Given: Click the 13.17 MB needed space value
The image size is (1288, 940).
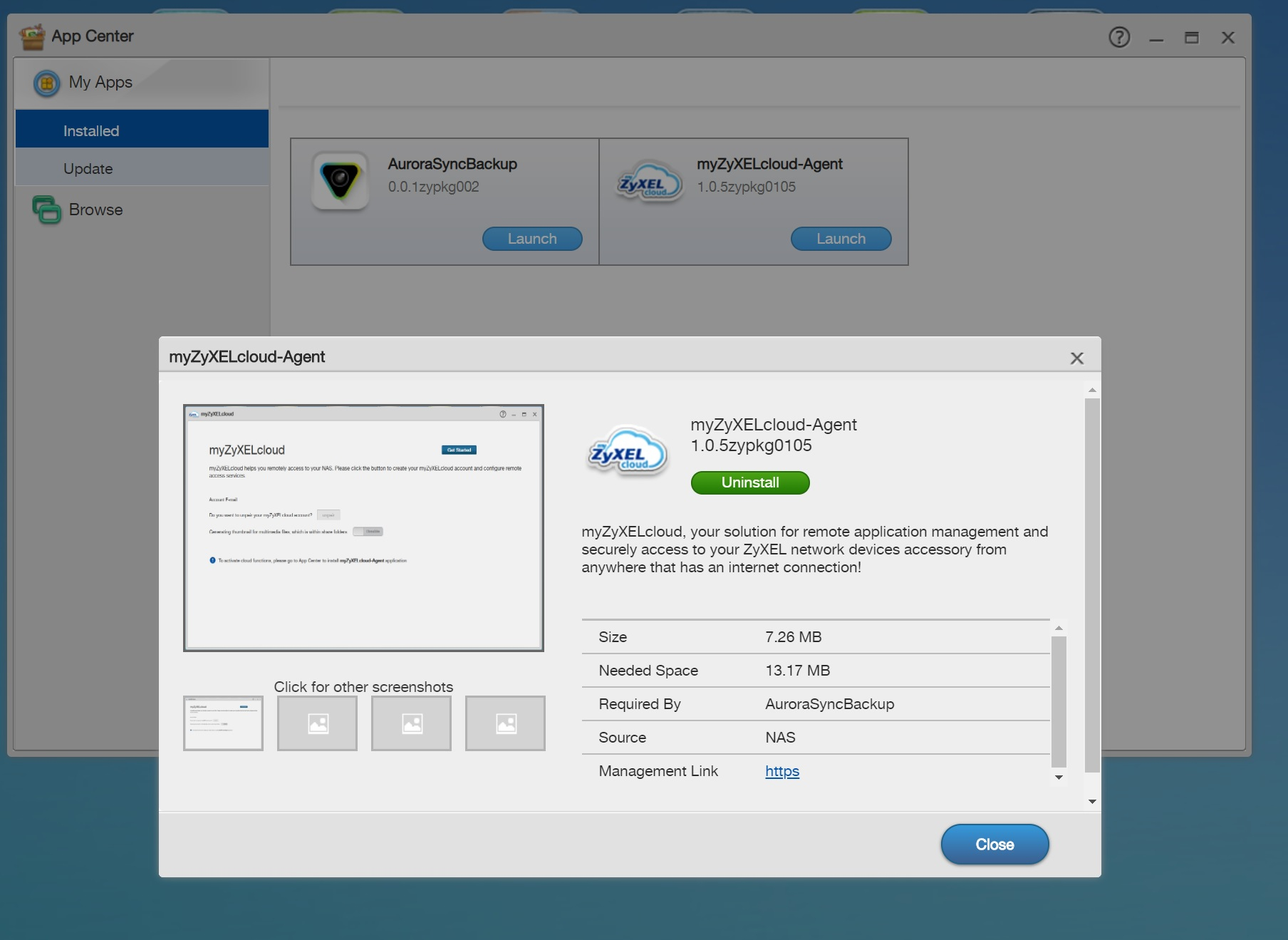Looking at the screenshot, I should click(x=797, y=670).
